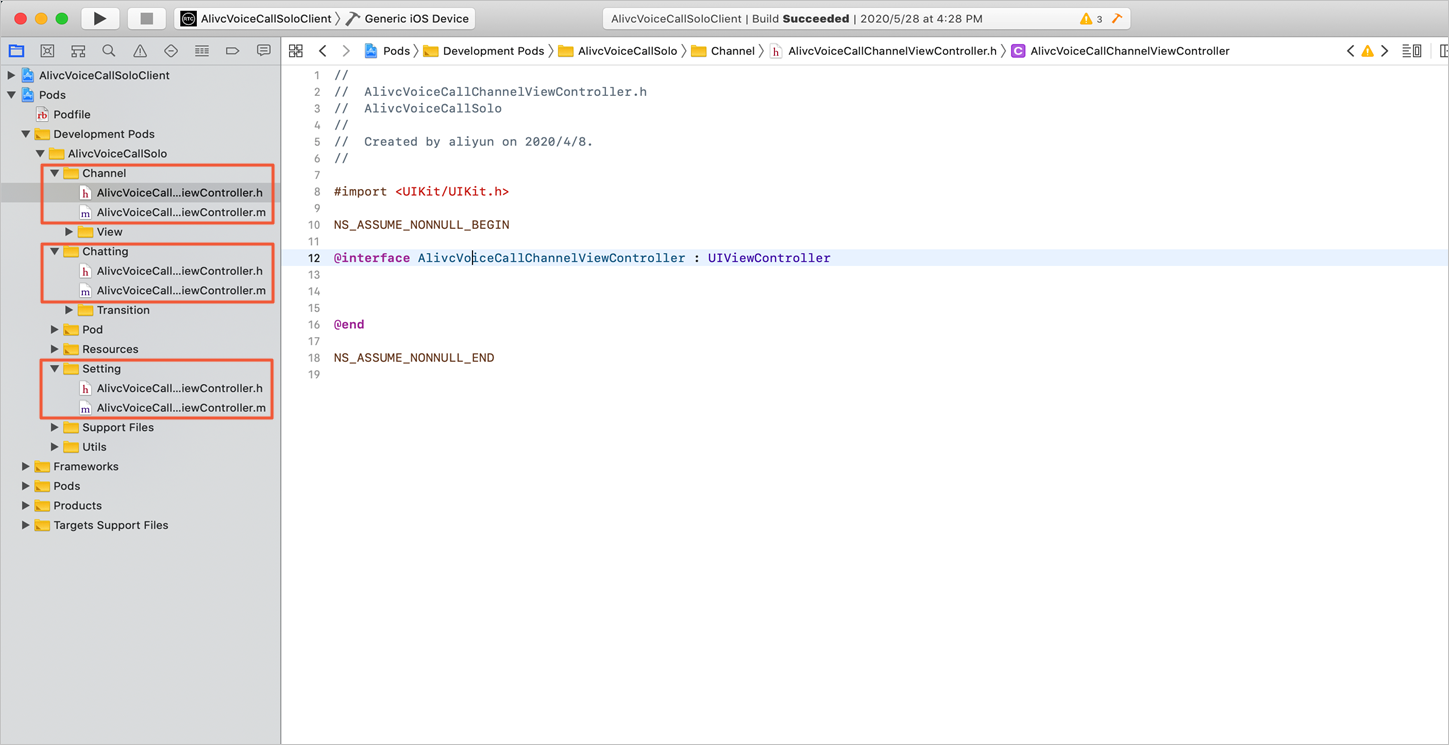
Task: Add editor on the right
Action: (1443, 51)
